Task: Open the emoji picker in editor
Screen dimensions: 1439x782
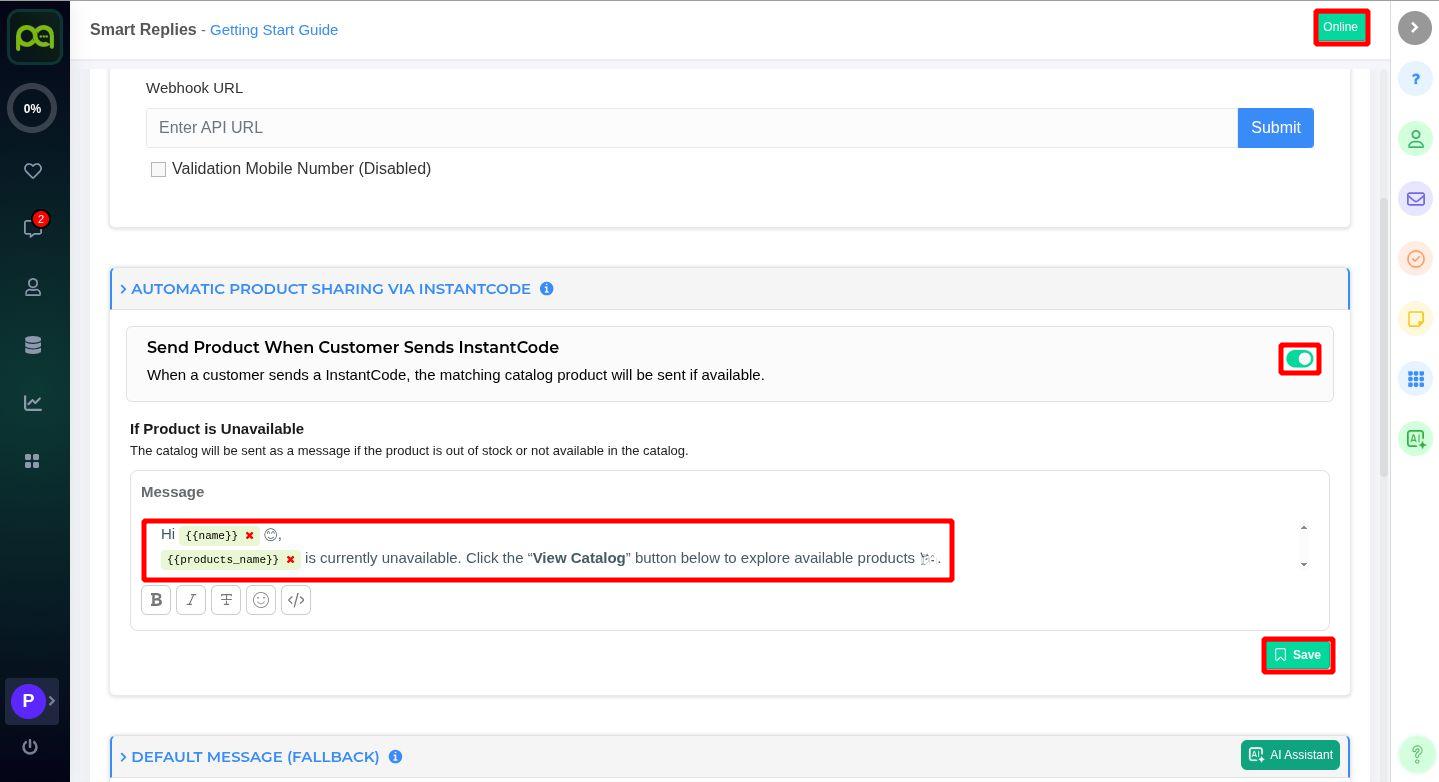Action: tap(261, 600)
